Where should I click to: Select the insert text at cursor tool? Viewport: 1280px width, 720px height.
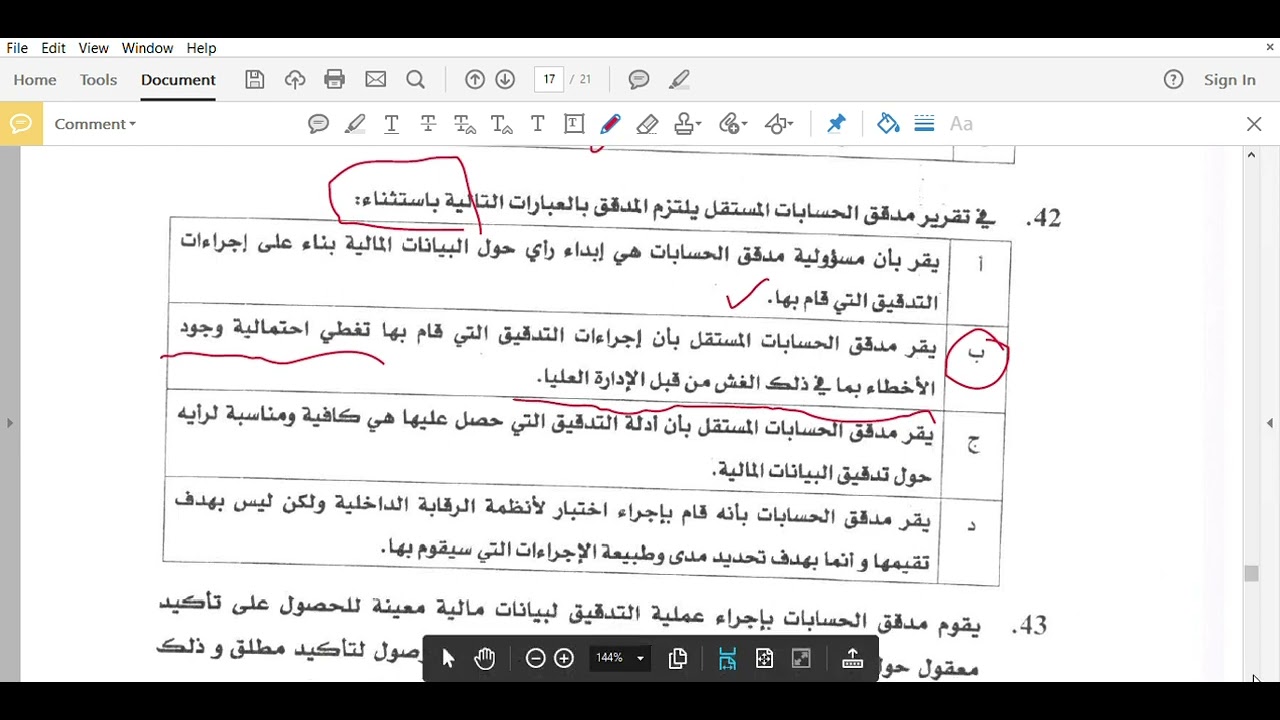(x=502, y=124)
